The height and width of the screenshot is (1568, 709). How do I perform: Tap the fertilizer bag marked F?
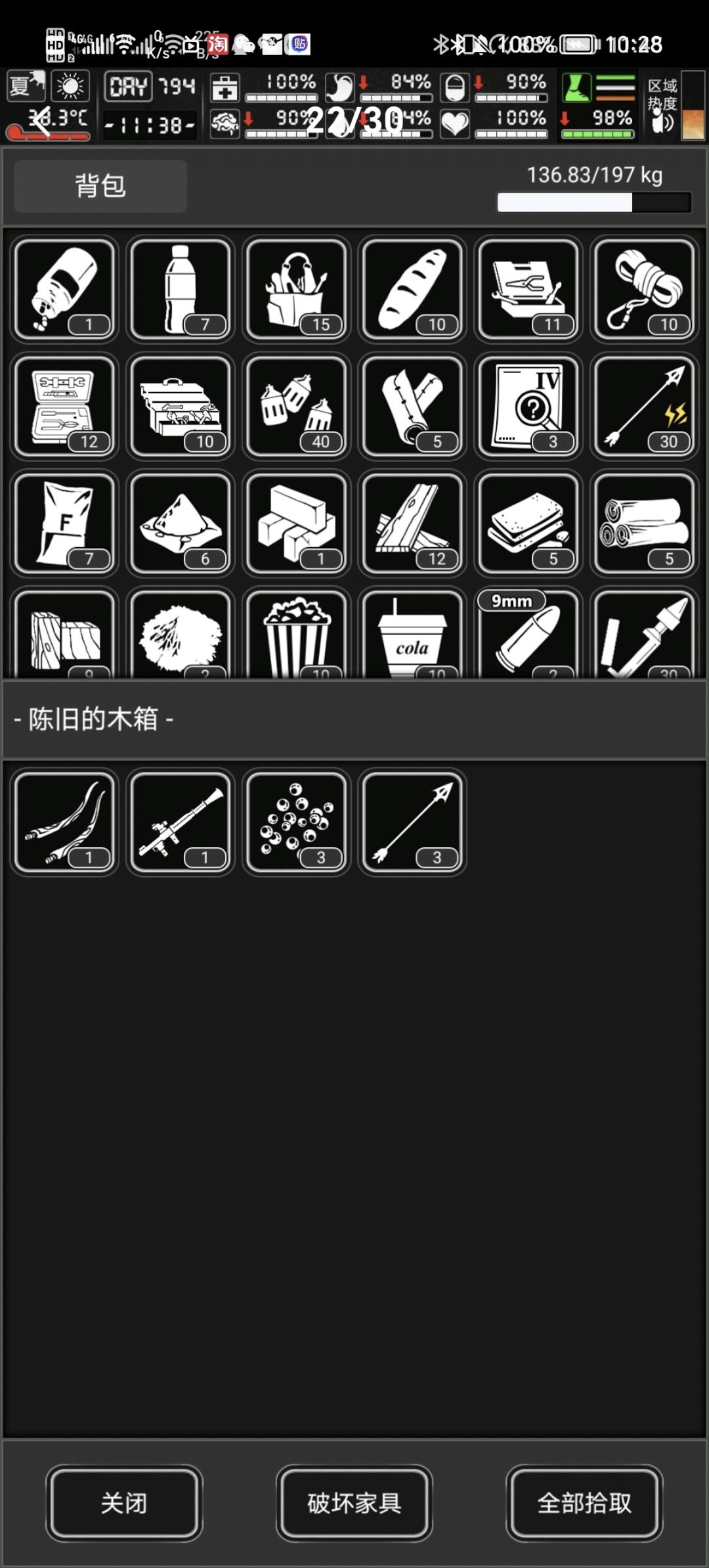[x=64, y=523]
